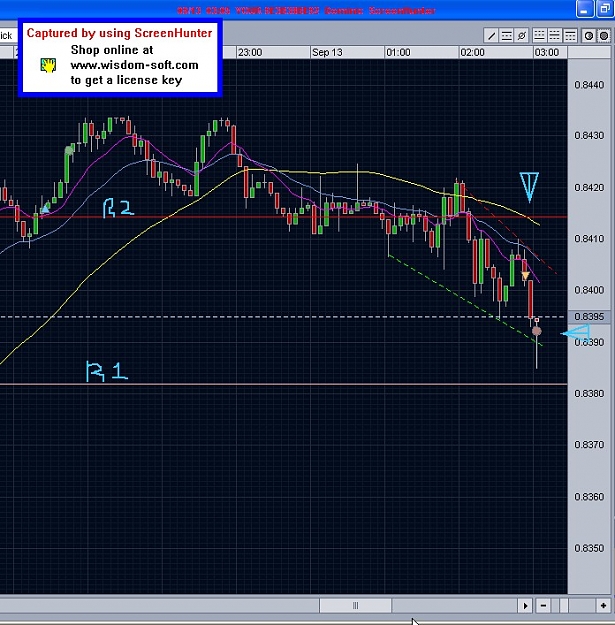This screenshot has width=615, height=625.
Task: Select the solid-dashed-solid lines tool next to the trend line tool
Action: point(507,36)
